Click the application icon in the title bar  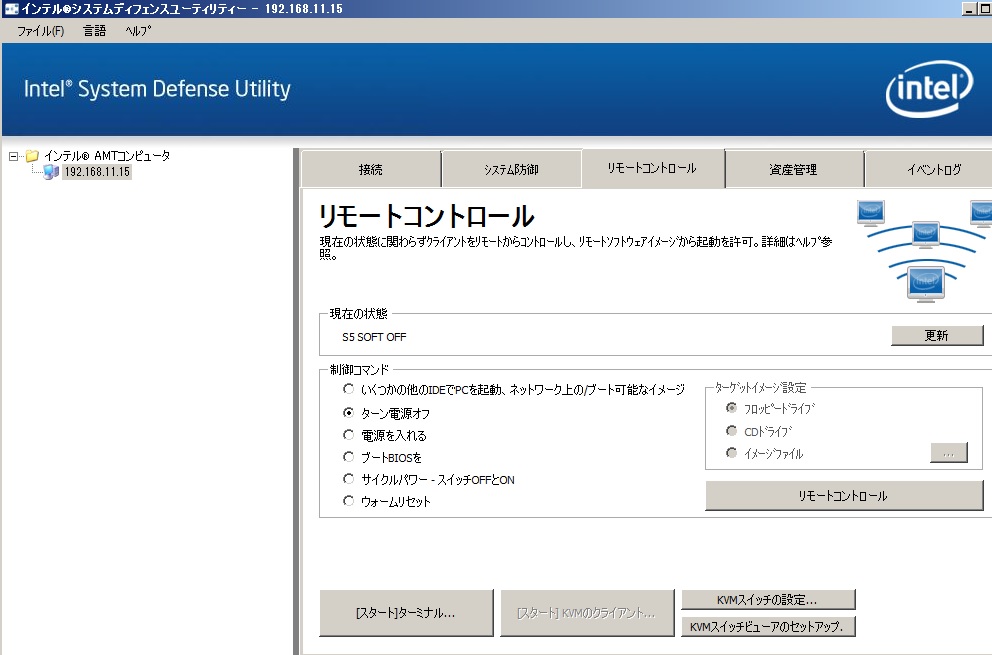point(11,9)
